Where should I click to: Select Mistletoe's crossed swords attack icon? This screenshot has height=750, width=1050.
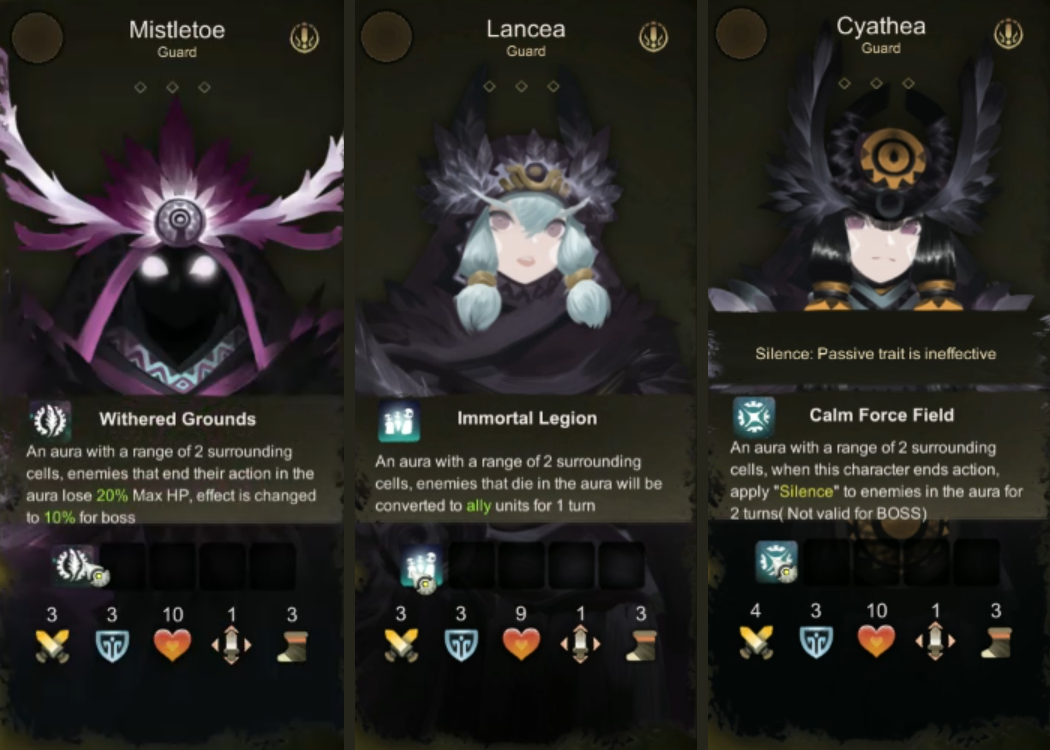point(52,646)
